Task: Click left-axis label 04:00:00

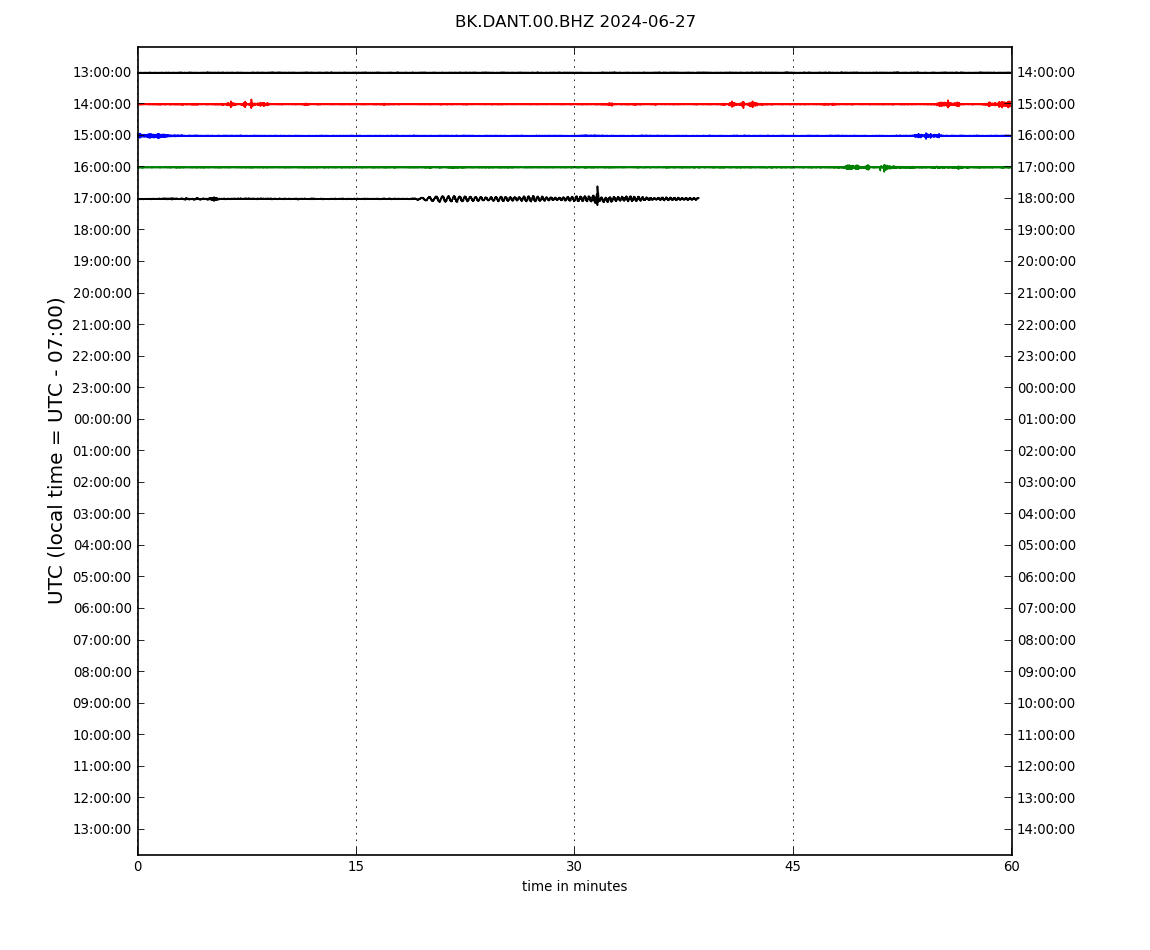Action: (102, 546)
